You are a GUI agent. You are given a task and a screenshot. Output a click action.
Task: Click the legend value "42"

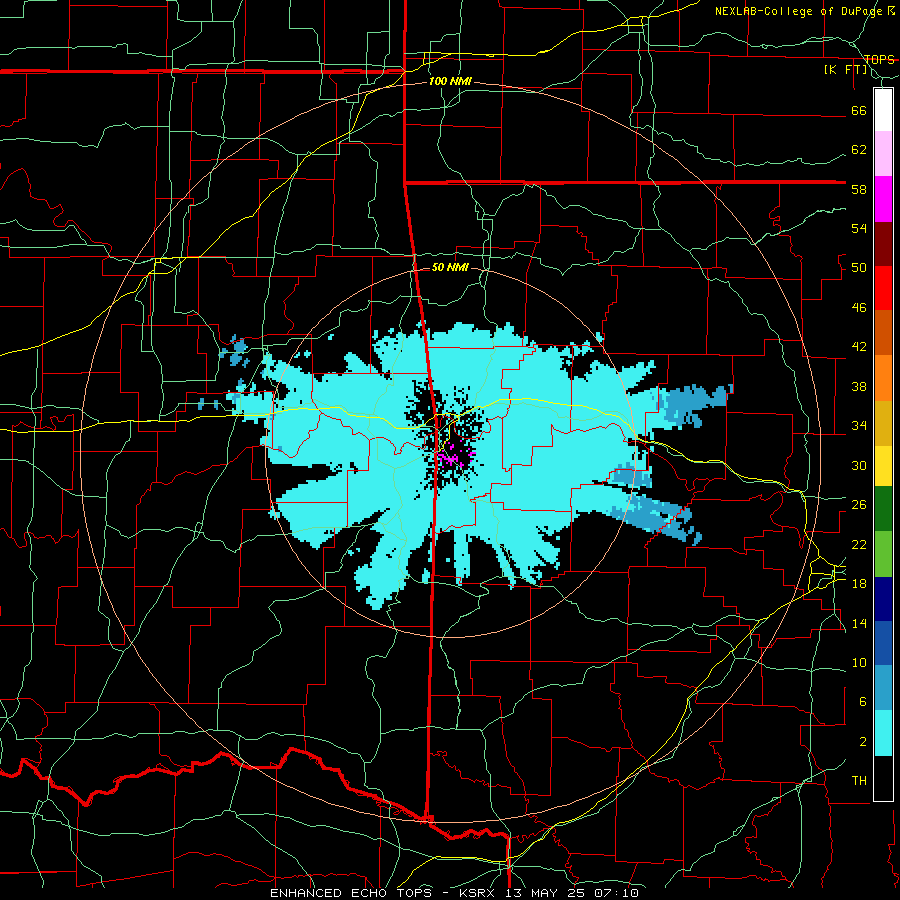[859, 347]
